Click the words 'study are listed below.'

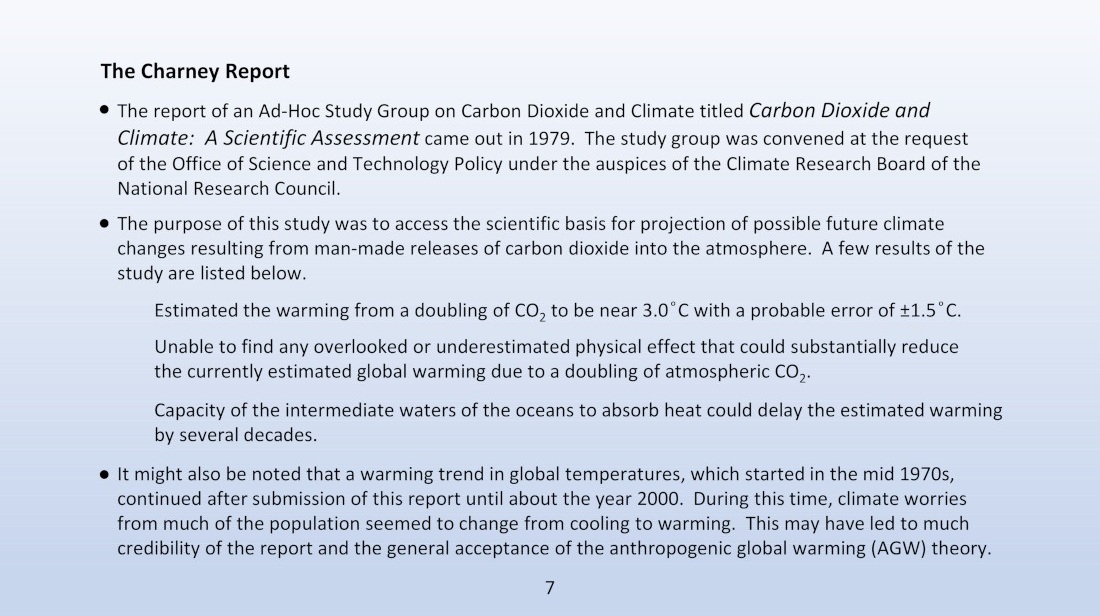(x=212, y=274)
